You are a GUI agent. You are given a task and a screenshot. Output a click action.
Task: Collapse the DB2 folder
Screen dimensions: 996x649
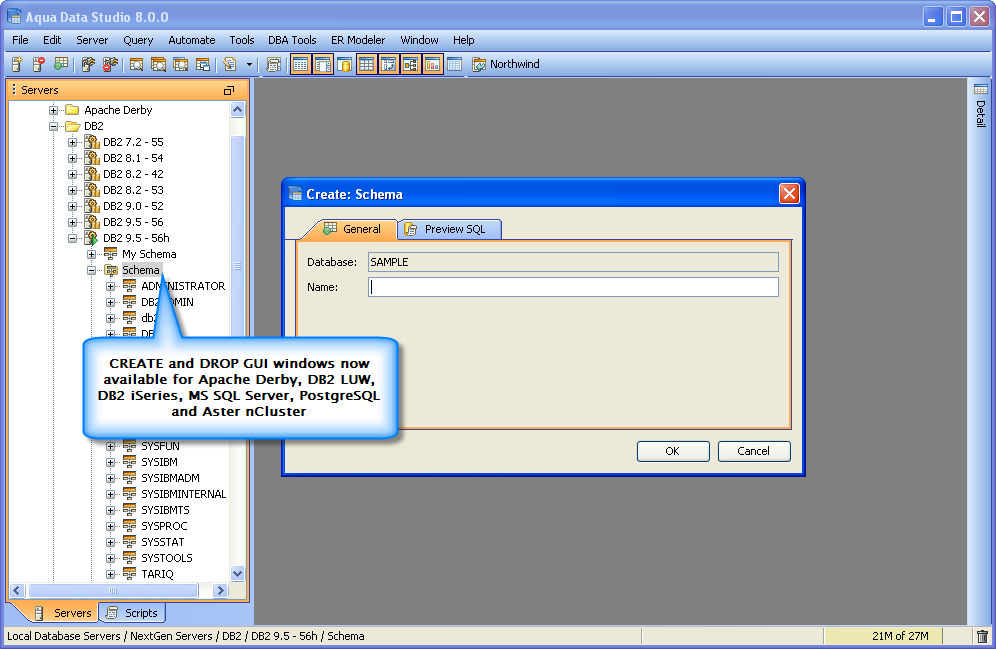[x=53, y=126]
